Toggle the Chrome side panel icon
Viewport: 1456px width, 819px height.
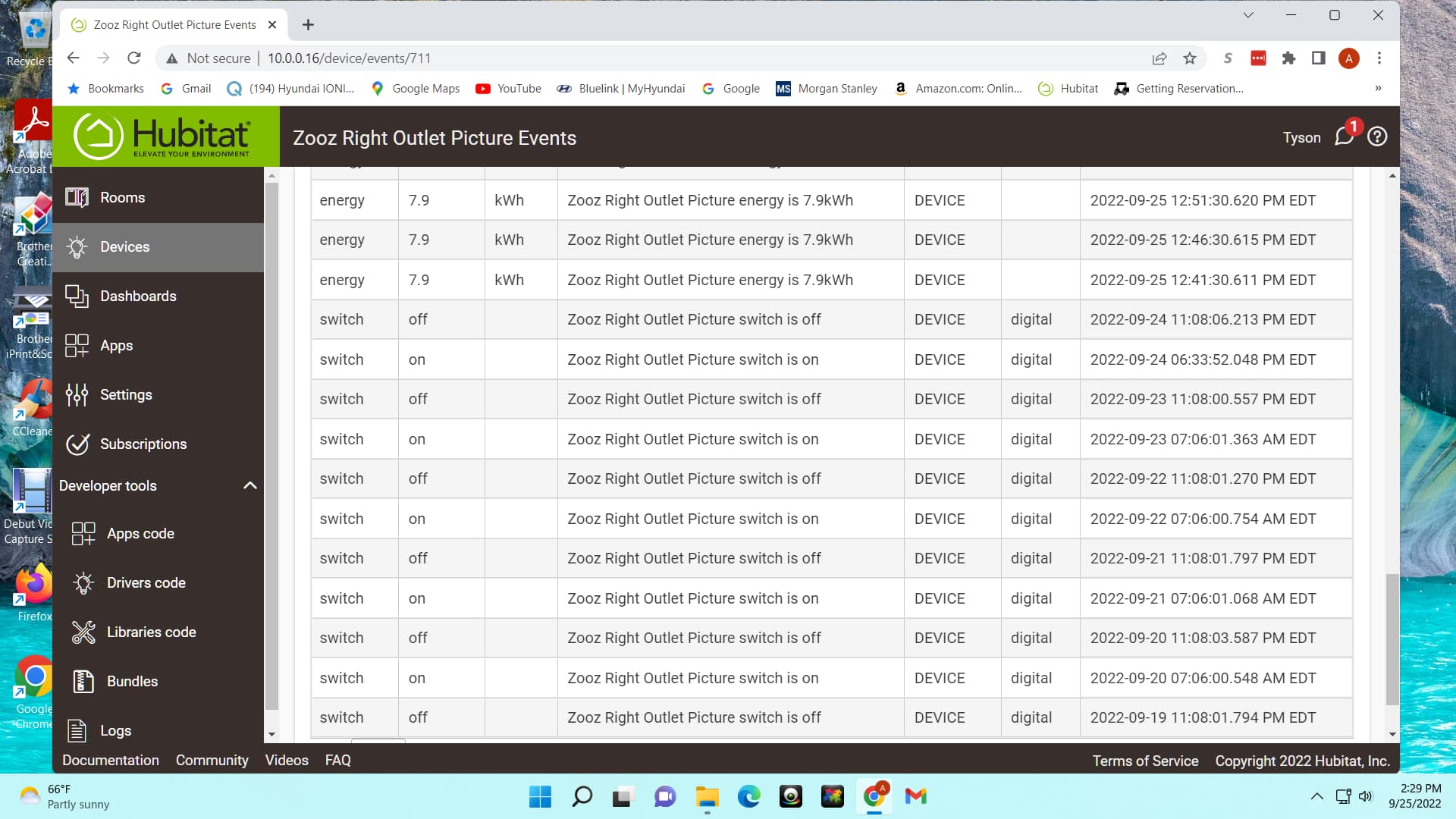pyautogui.click(x=1319, y=58)
